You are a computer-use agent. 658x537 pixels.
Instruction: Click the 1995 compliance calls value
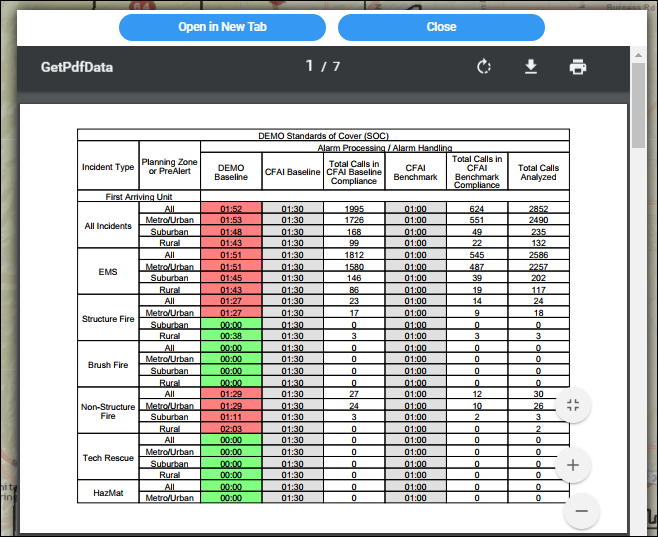(x=354, y=209)
